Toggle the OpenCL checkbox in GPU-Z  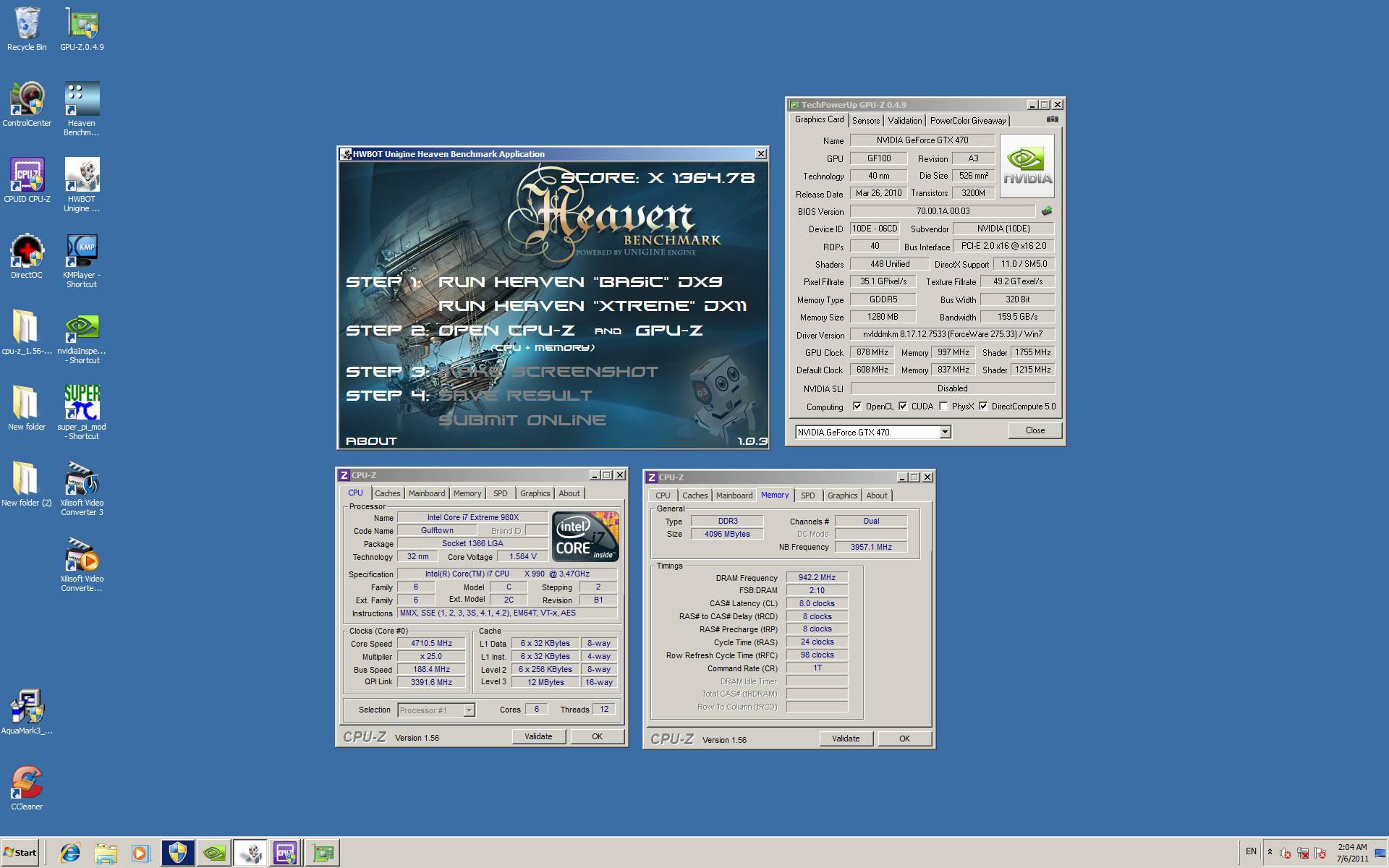pos(857,407)
